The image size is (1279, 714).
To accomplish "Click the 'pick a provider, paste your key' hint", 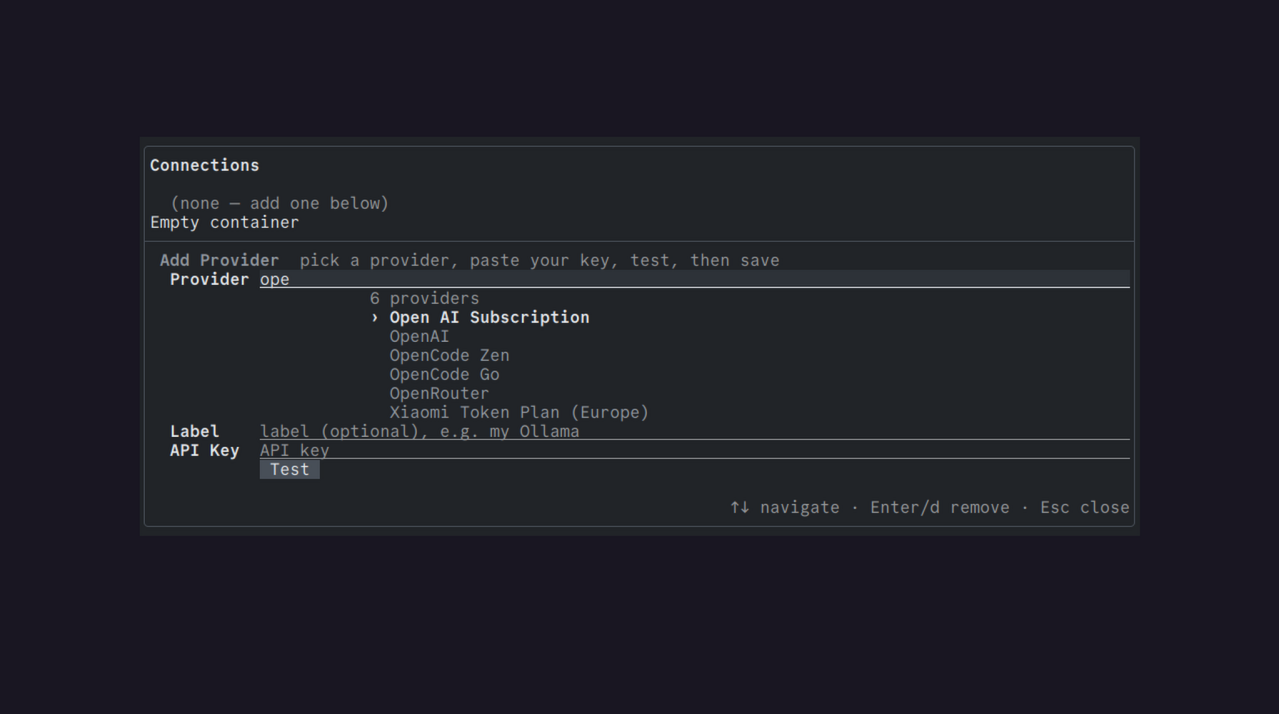I will (x=539, y=260).
